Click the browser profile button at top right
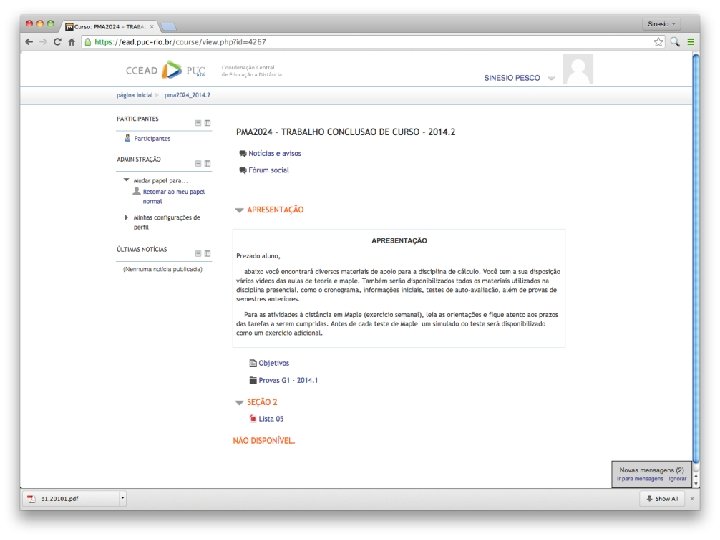720x540 pixels. coord(661,23)
